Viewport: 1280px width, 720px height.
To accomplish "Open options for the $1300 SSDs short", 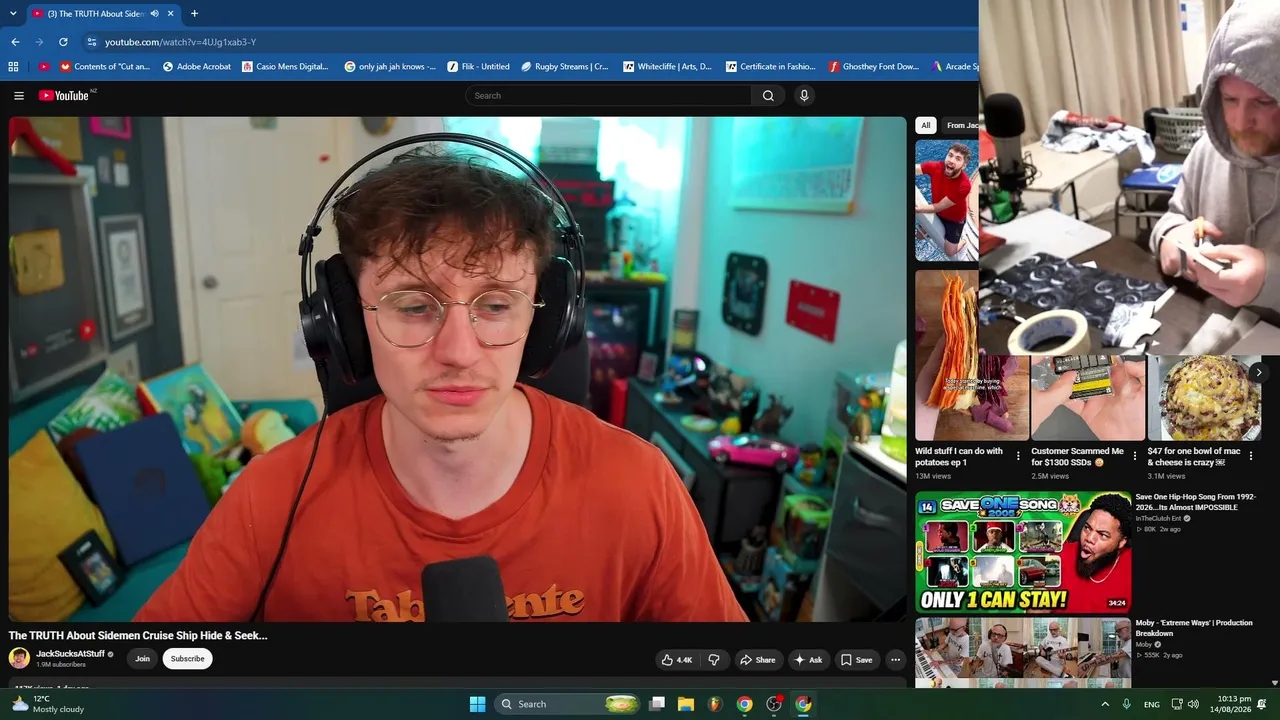I will [1134, 456].
